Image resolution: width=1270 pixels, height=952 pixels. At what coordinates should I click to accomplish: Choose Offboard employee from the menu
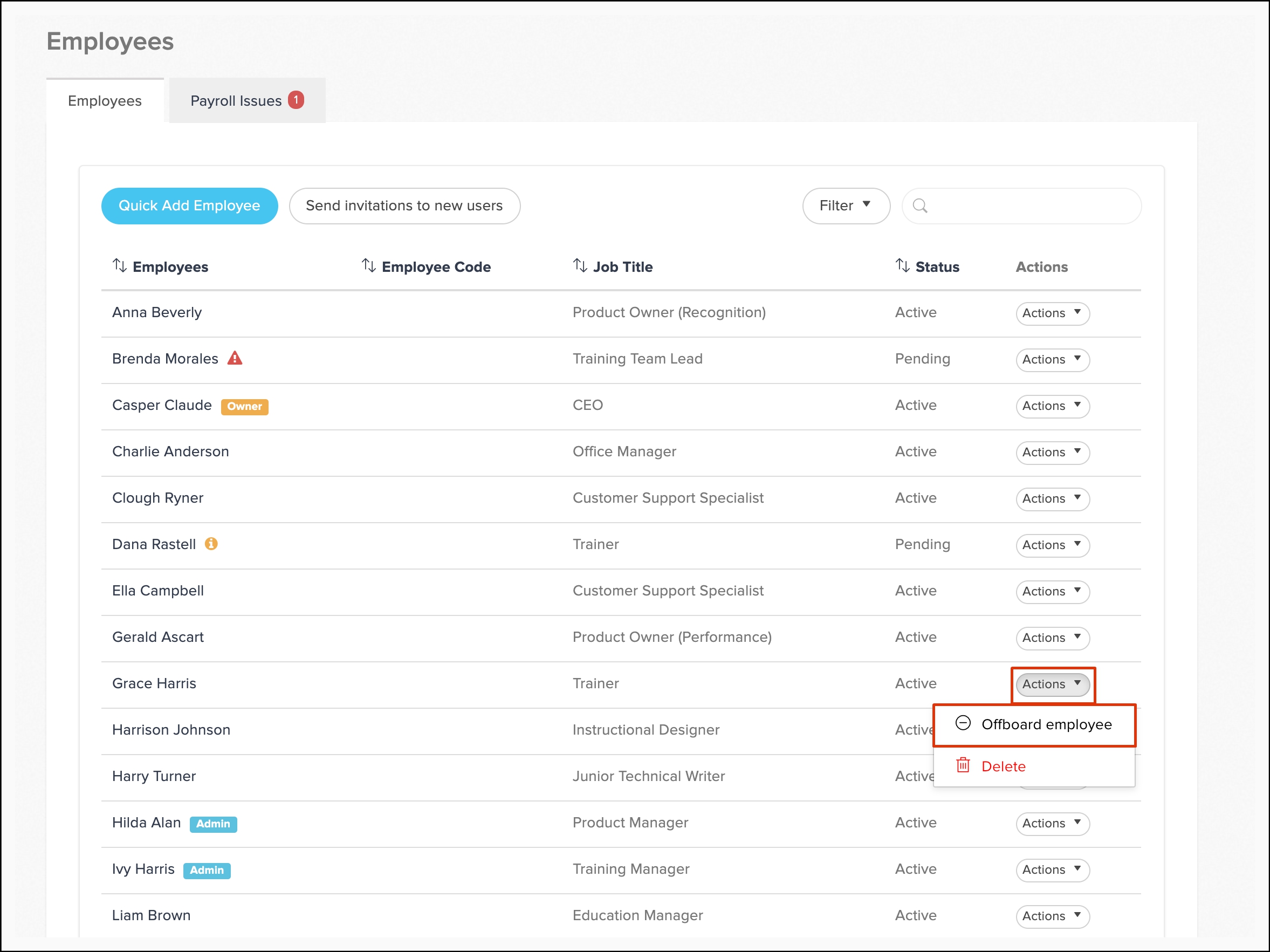[1046, 724]
